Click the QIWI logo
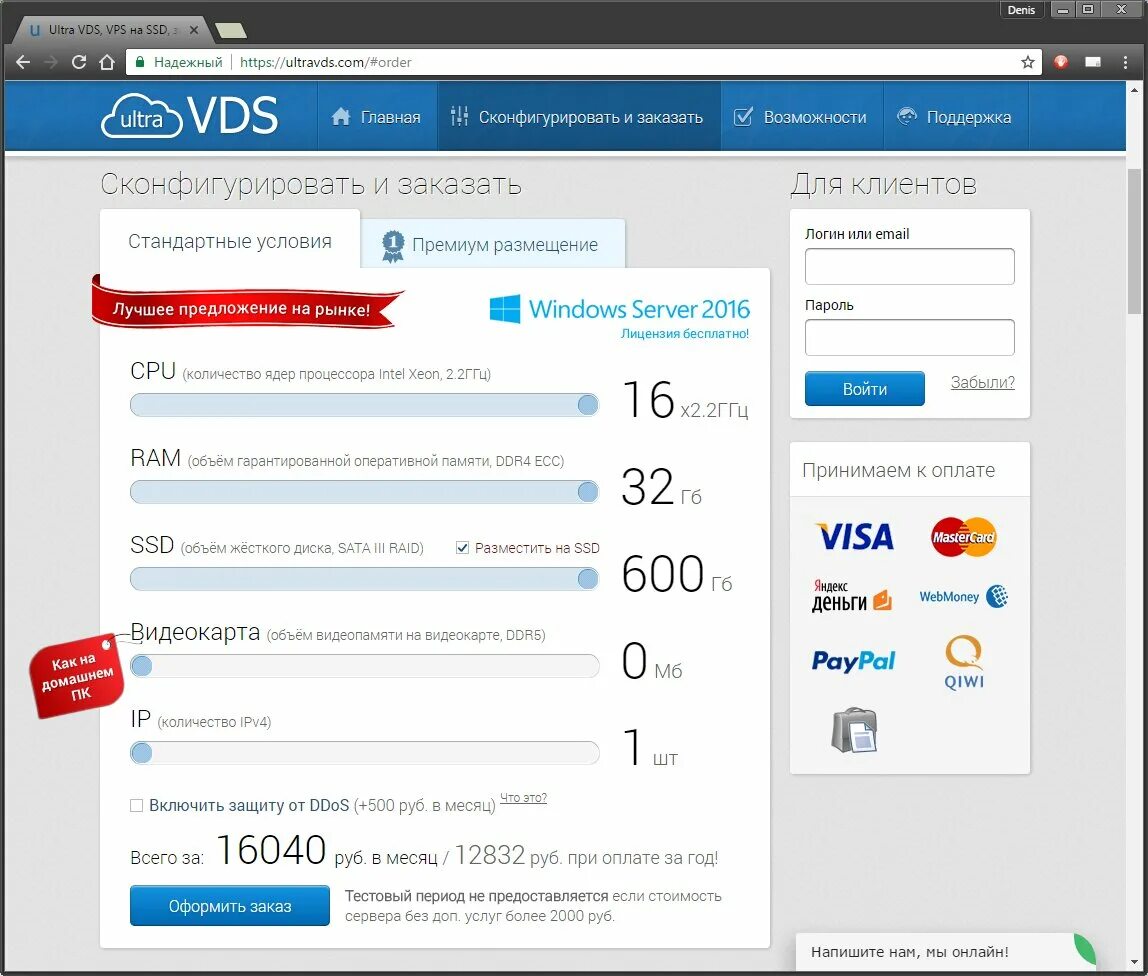 [964, 662]
